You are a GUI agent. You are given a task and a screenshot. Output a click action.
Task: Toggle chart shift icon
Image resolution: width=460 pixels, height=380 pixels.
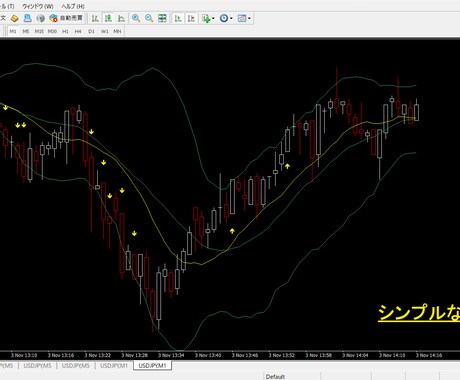pyautogui.click(x=191, y=18)
